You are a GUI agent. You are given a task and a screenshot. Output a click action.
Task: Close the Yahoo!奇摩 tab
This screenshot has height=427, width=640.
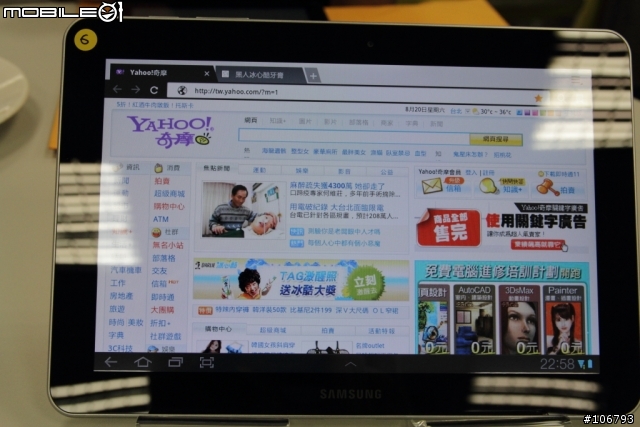pyautogui.click(x=207, y=74)
